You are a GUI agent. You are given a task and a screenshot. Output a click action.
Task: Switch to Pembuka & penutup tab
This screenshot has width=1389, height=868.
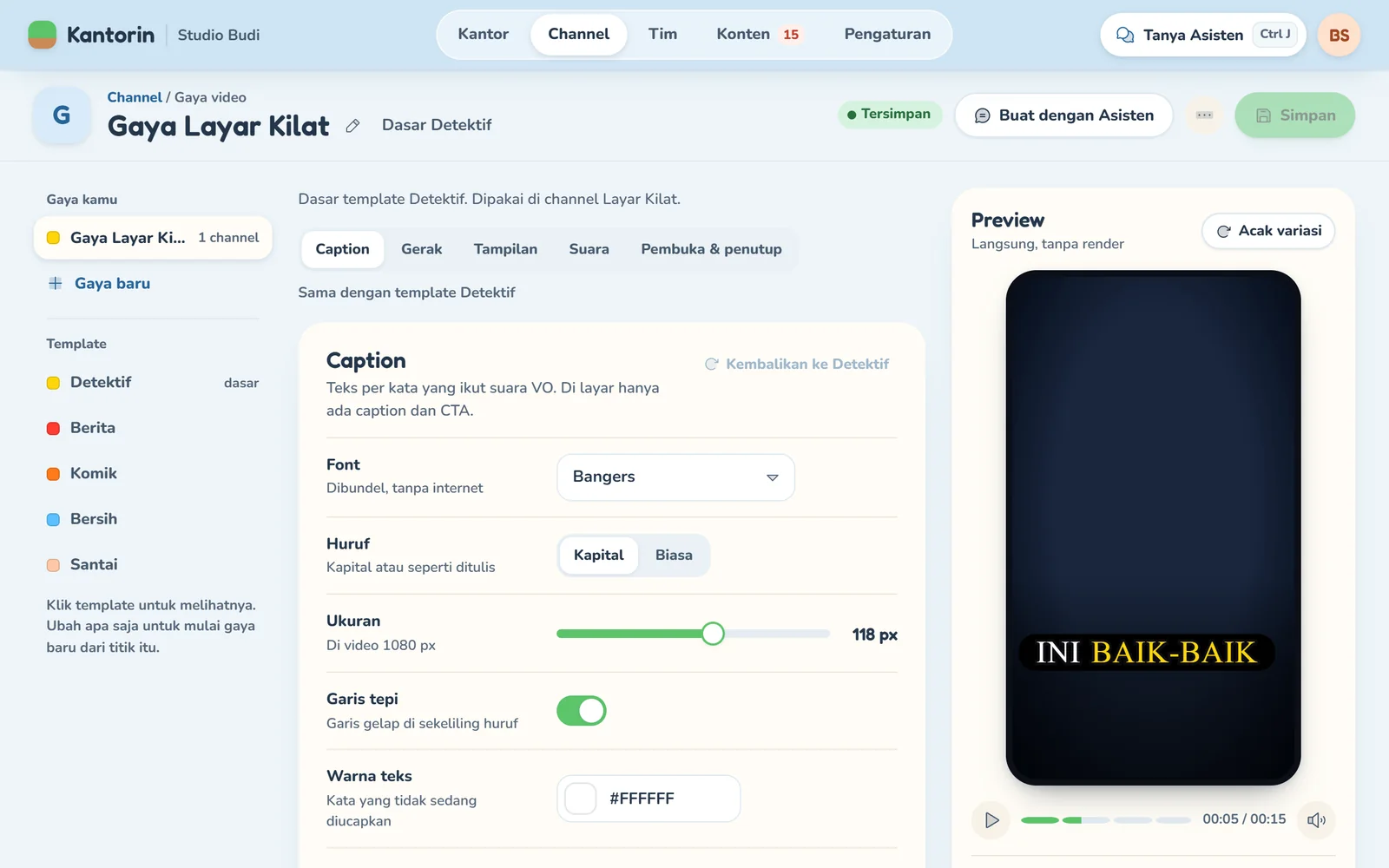(x=711, y=249)
